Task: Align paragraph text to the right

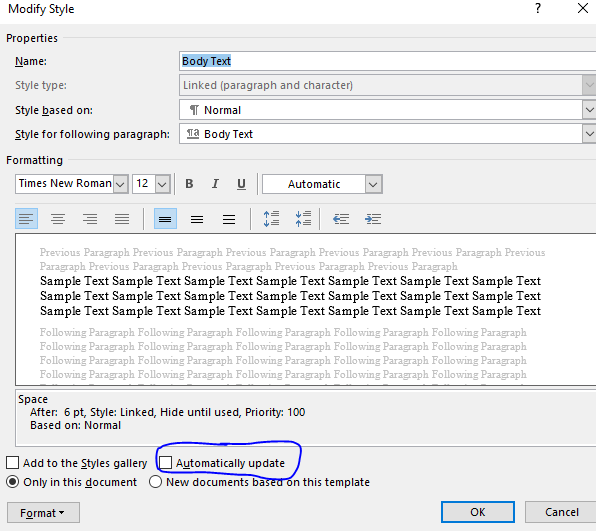Action: point(90,219)
